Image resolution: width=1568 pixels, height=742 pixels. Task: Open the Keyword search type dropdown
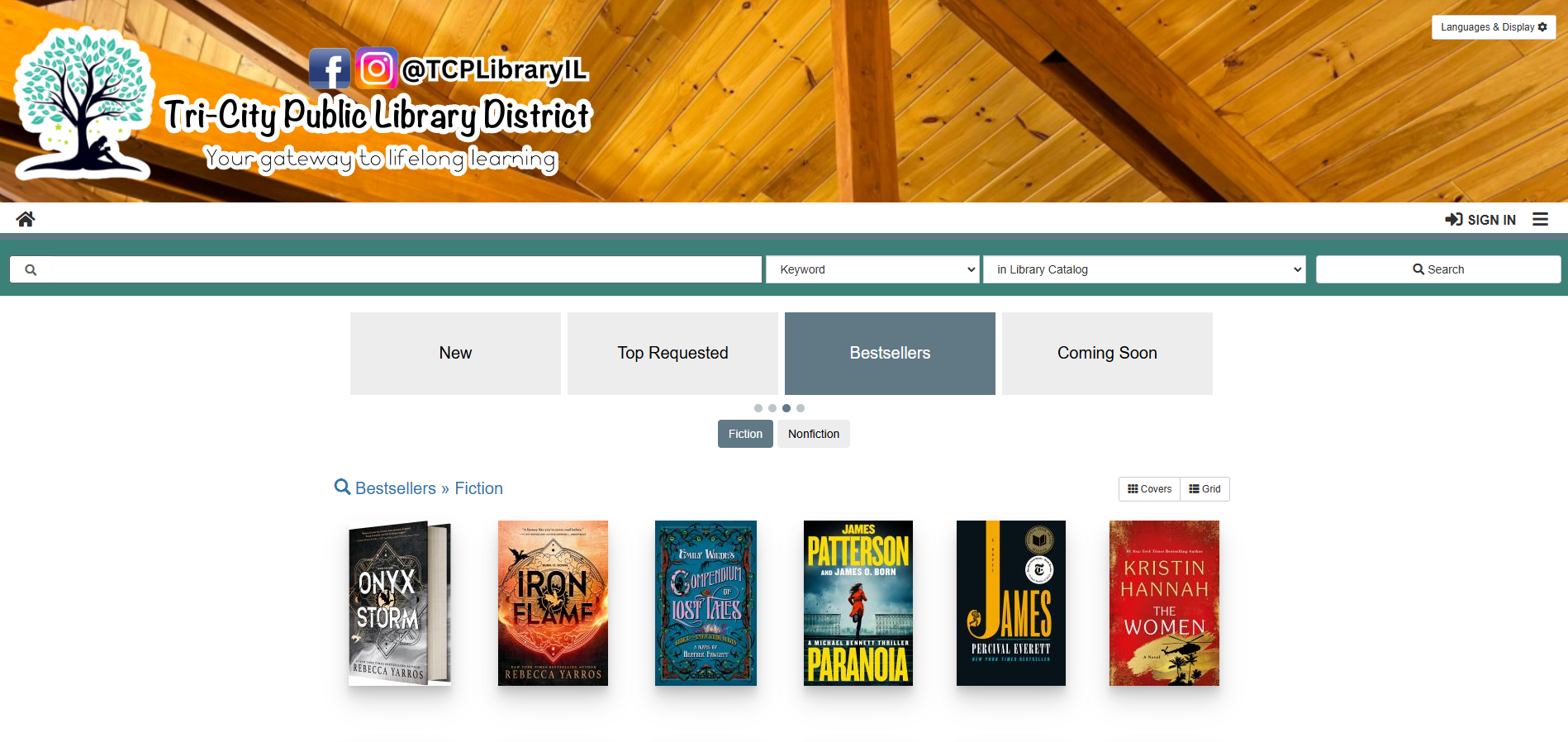(x=872, y=269)
